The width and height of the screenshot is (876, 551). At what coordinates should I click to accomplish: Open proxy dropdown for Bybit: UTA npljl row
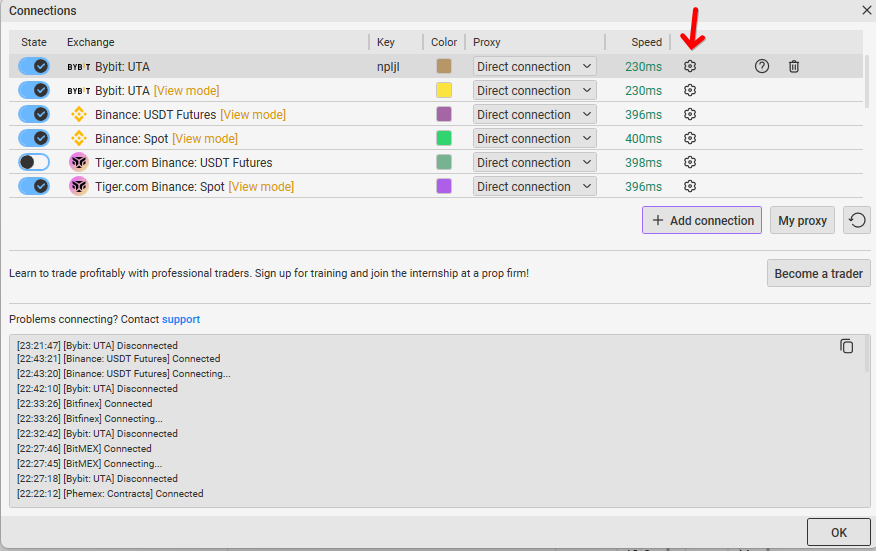(535, 66)
